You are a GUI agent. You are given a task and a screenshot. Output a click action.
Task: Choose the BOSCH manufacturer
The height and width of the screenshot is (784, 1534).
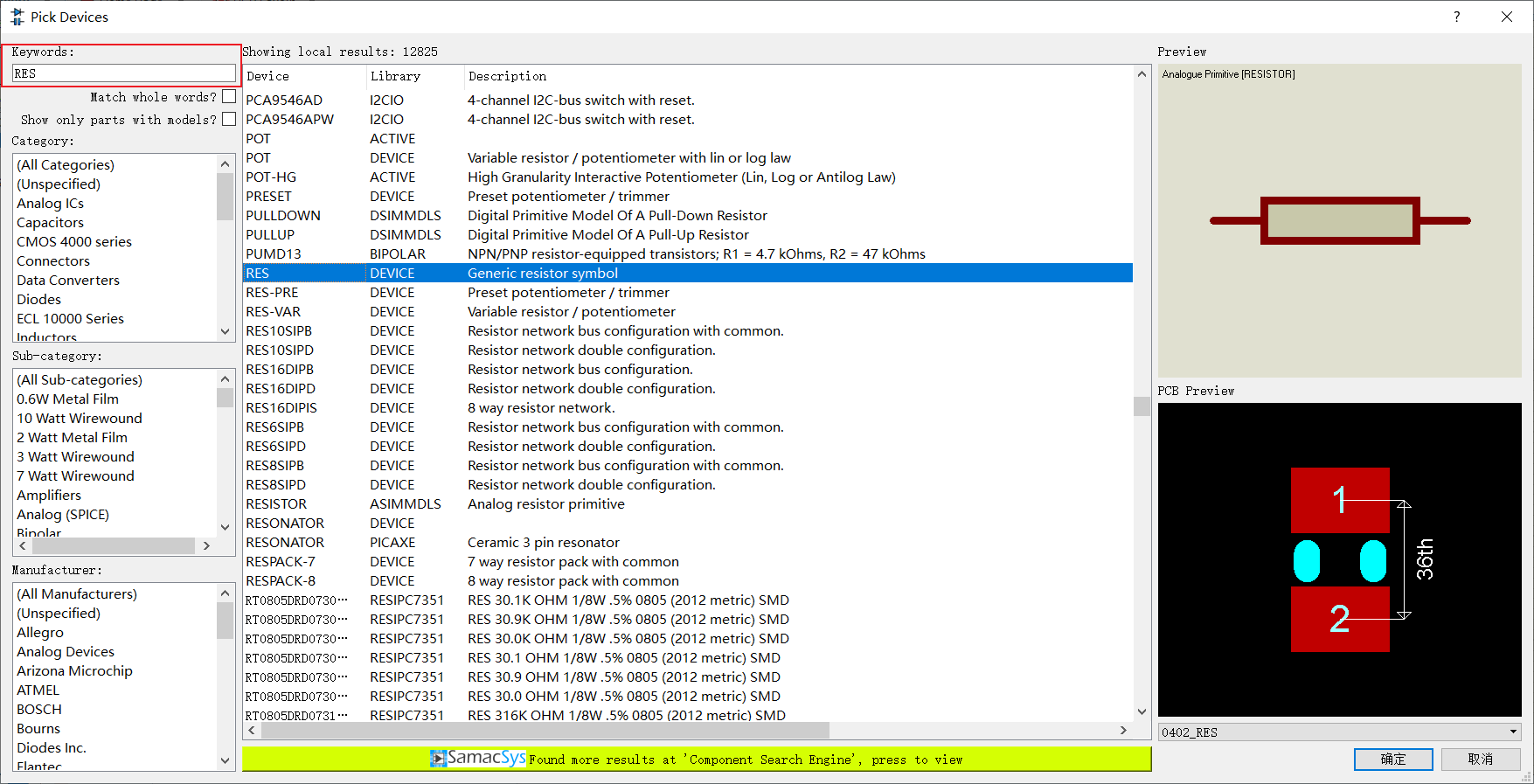(x=38, y=709)
